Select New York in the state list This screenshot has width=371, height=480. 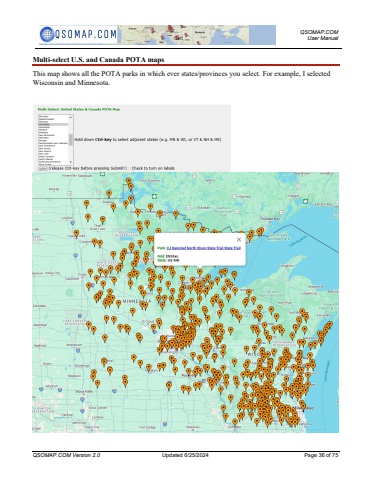pyautogui.click(x=53, y=154)
